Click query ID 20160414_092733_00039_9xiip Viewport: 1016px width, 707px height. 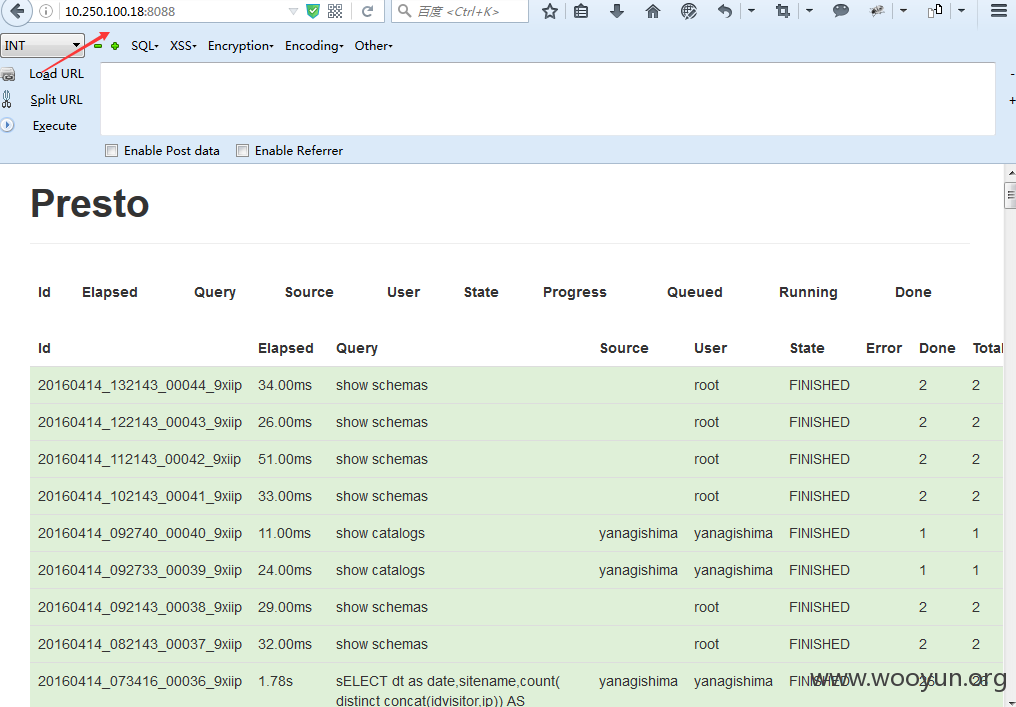pos(140,570)
